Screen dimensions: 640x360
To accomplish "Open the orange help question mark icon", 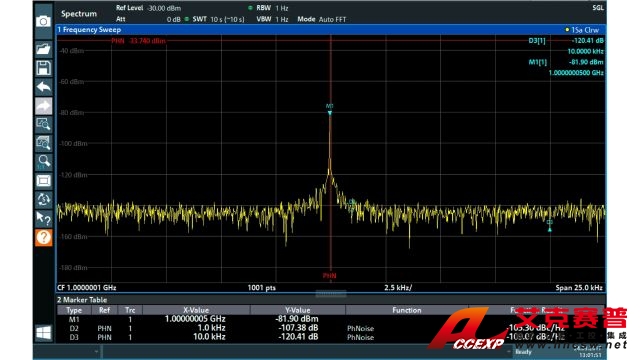I will 43,237.
